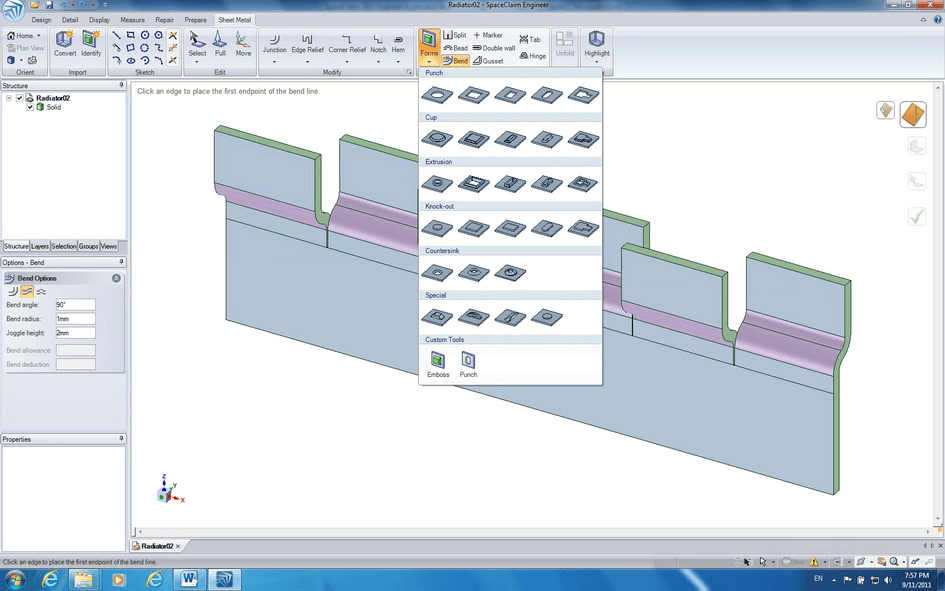945x591 pixels.
Task: Collapse the Radiator02 tree node
Action: point(8,98)
